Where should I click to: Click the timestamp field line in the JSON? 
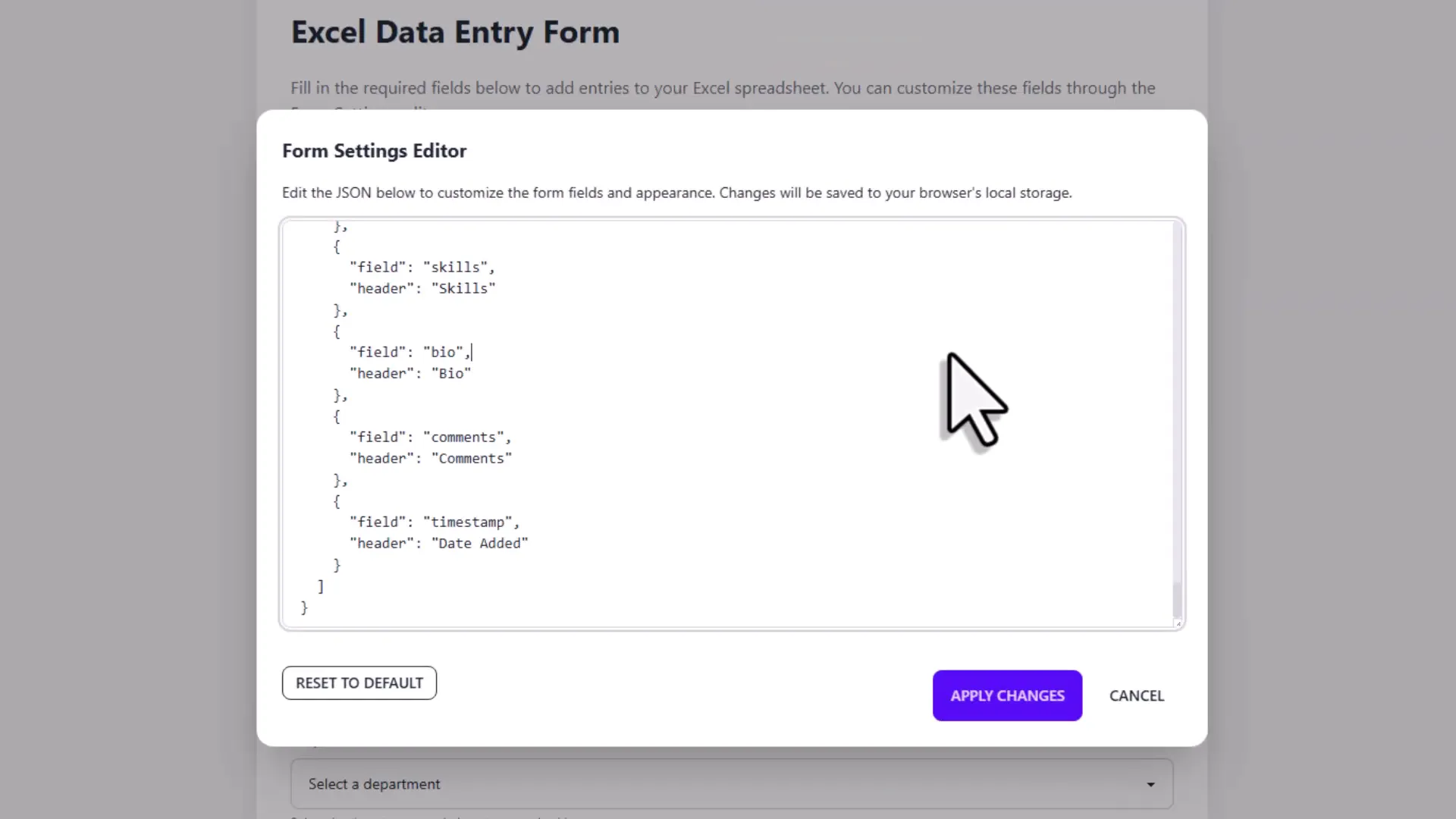tap(434, 522)
